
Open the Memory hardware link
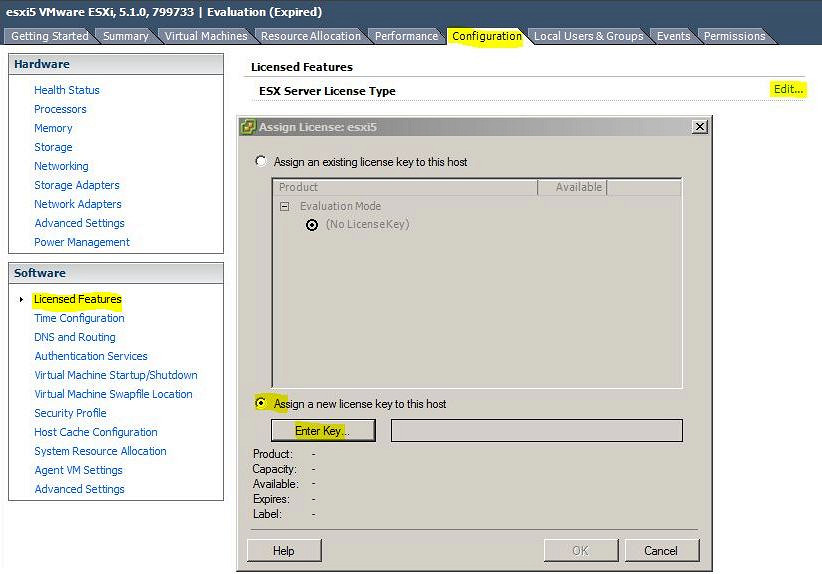point(53,128)
